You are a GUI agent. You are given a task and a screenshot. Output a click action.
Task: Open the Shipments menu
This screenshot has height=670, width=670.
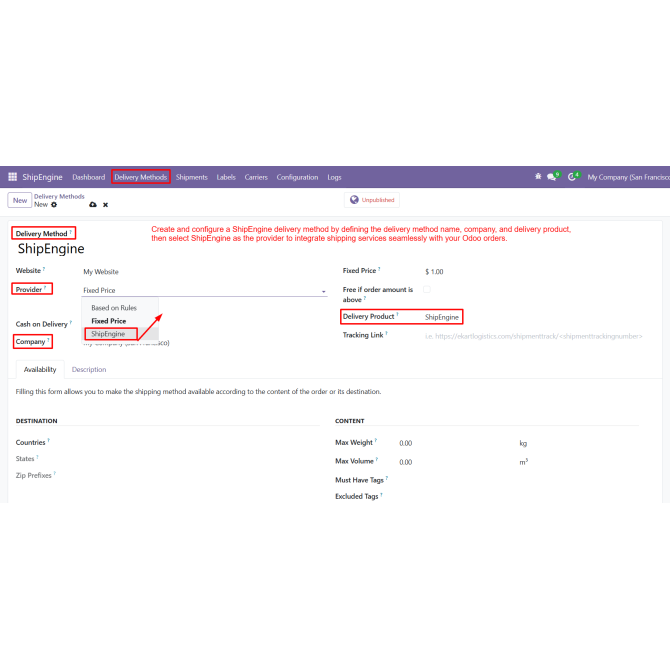click(x=191, y=177)
